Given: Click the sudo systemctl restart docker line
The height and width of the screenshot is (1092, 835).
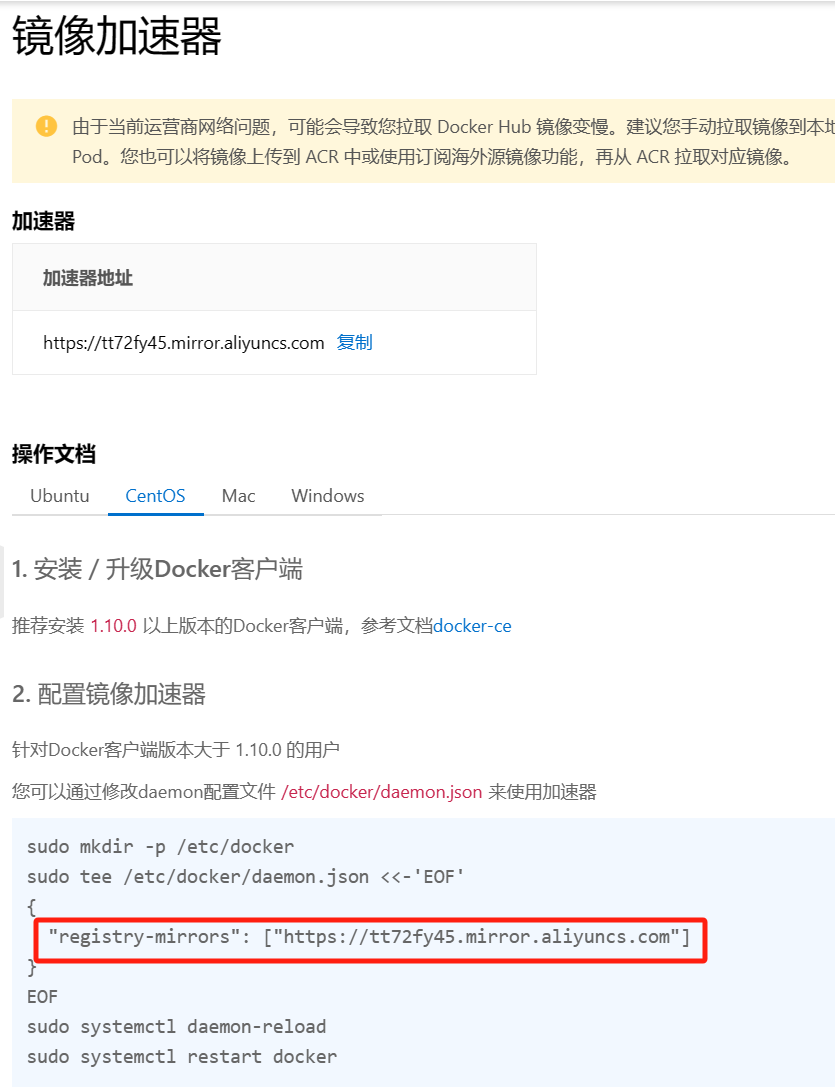Looking at the screenshot, I should 182,1057.
